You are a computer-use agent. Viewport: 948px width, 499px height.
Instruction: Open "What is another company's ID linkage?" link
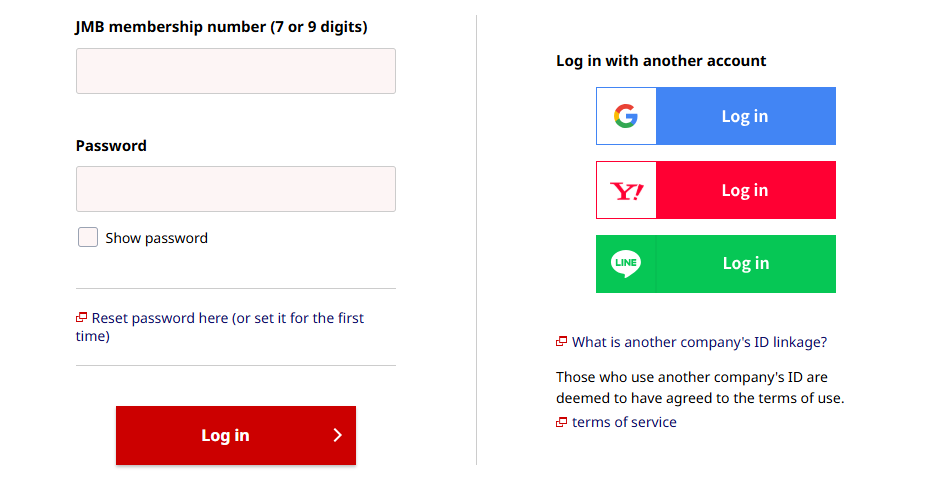click(699, 342)
